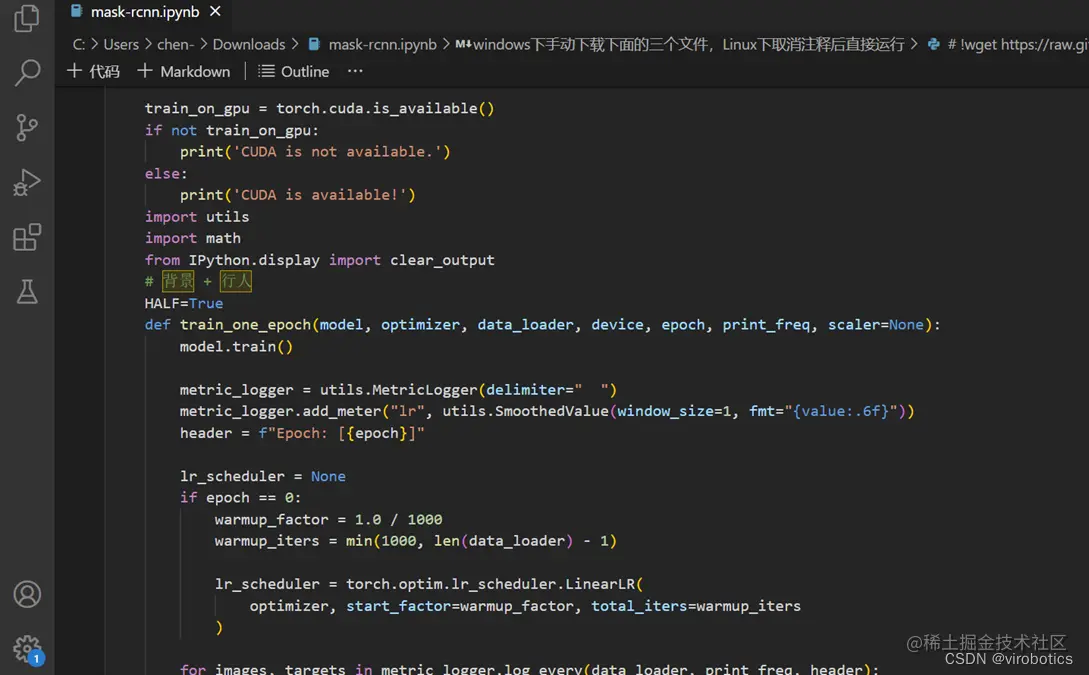Click the mask-rcnn.ipynb breadcrumb segment
Screen dimensions: 1089x675
pyautogui.click(x=382, y=44)
